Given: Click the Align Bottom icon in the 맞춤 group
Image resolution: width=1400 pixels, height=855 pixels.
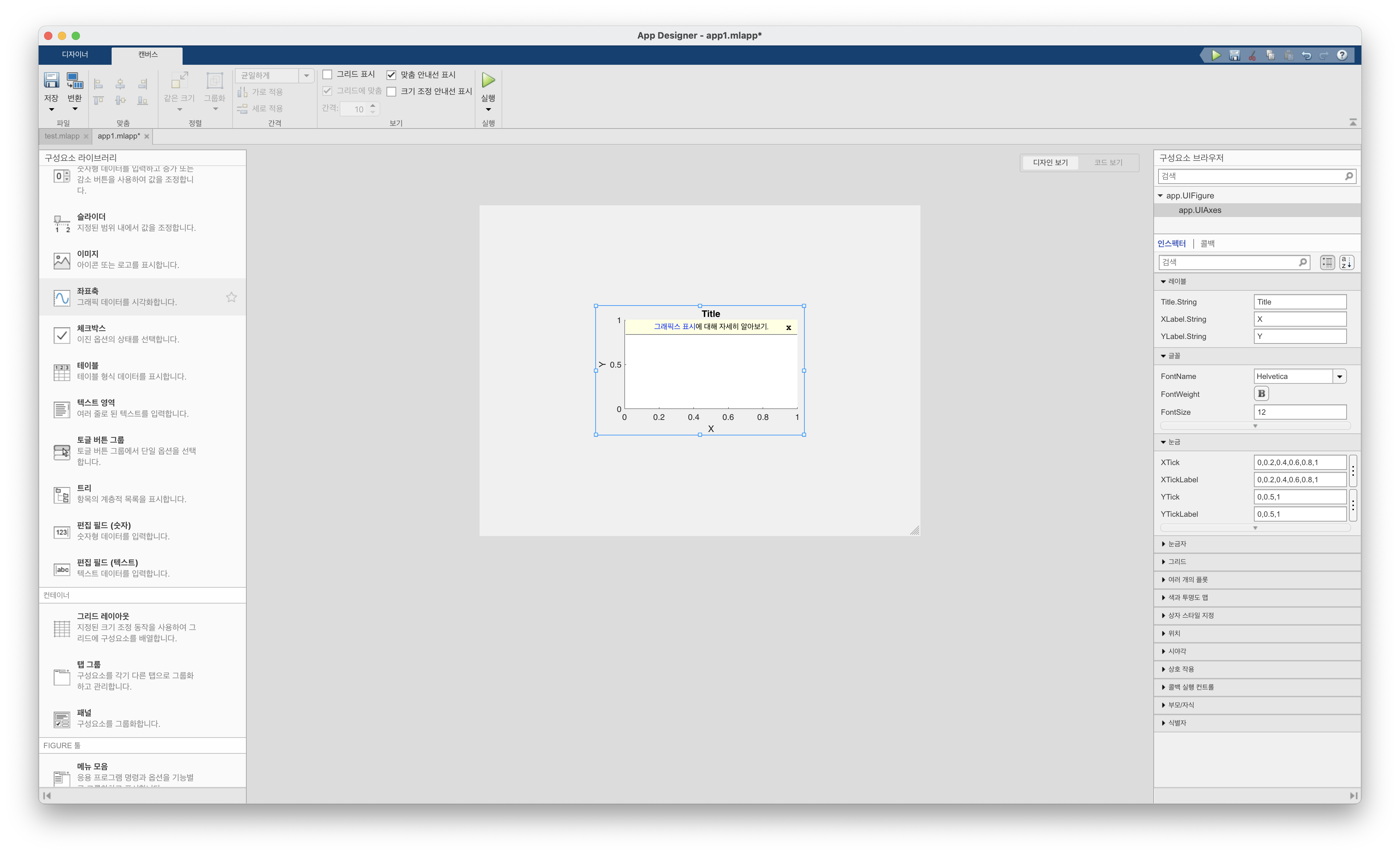Looking at the screenshot, I should tap(143, 101).
